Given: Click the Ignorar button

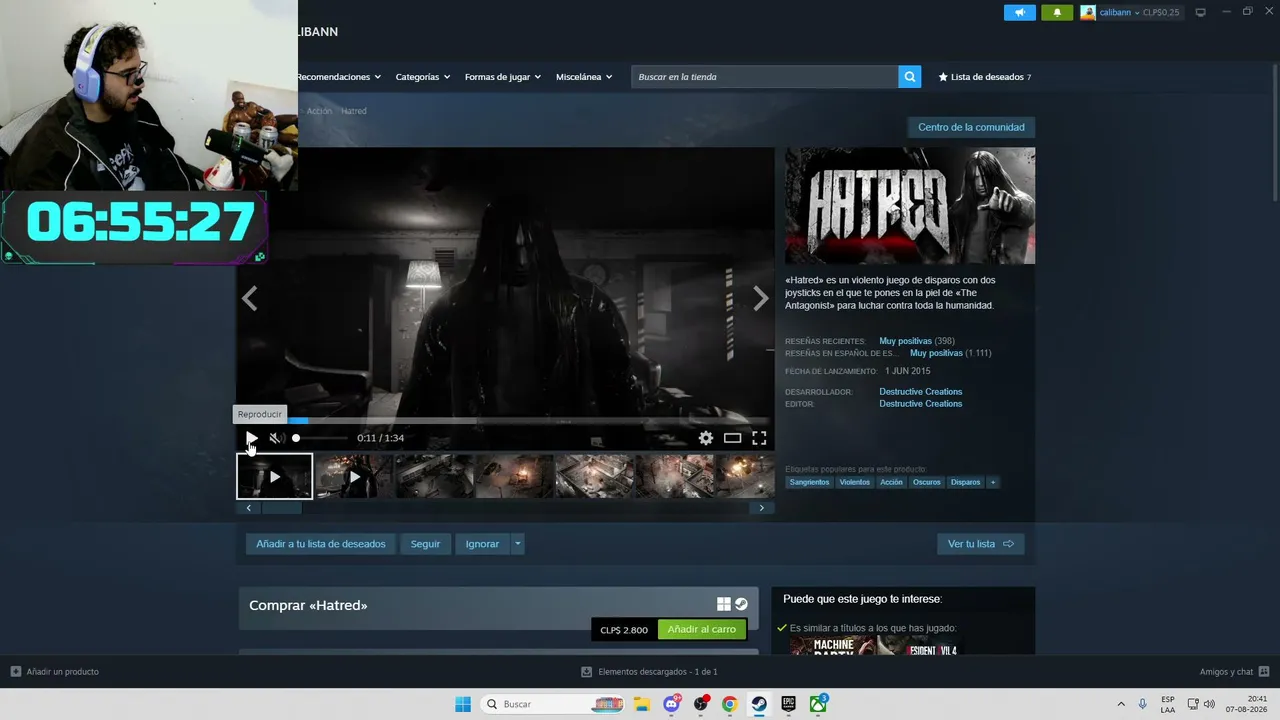Looking at the screenshot, I should coord(482,544).
